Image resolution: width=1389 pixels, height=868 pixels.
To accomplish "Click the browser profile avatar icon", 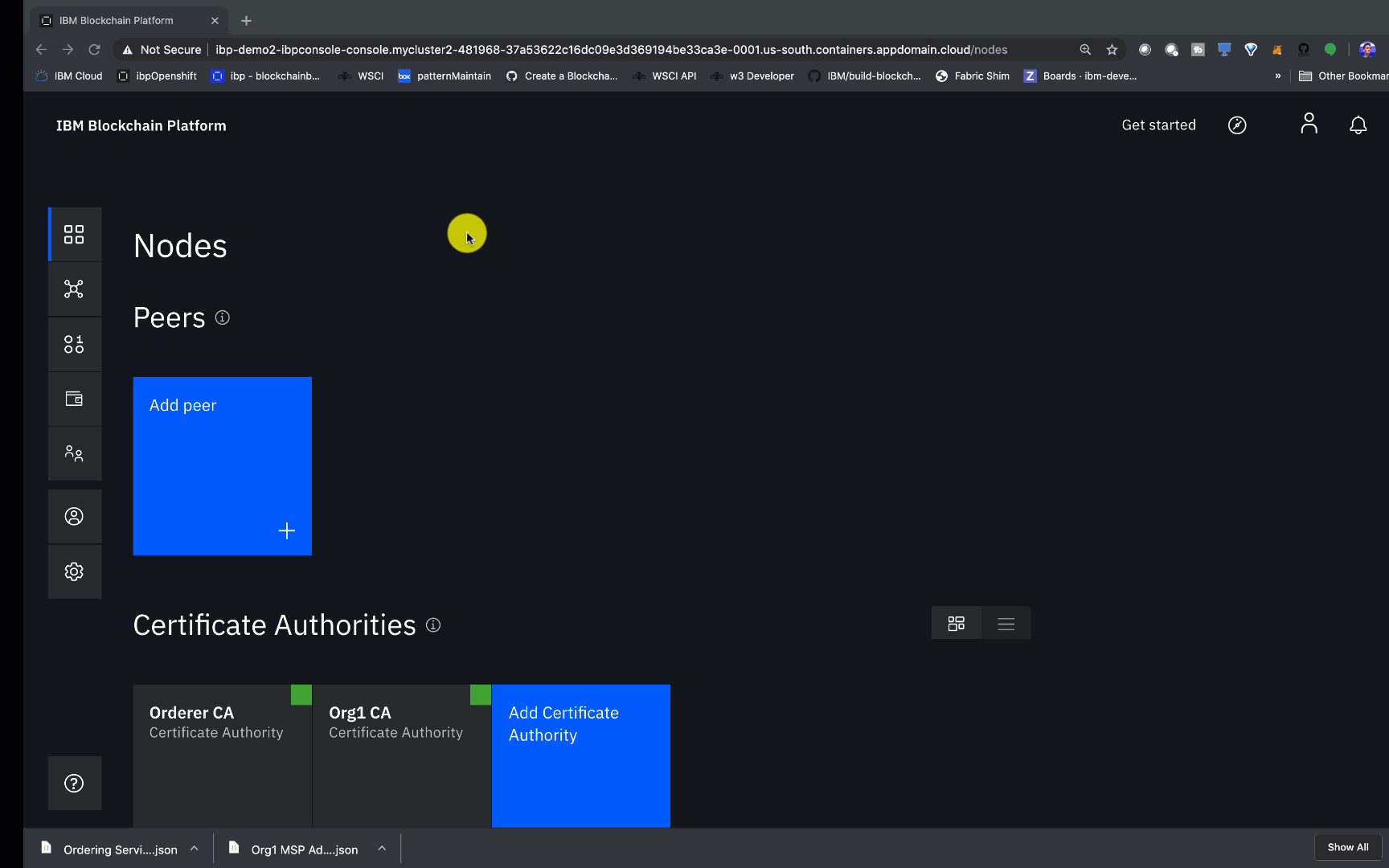I will pos(1366,50).
